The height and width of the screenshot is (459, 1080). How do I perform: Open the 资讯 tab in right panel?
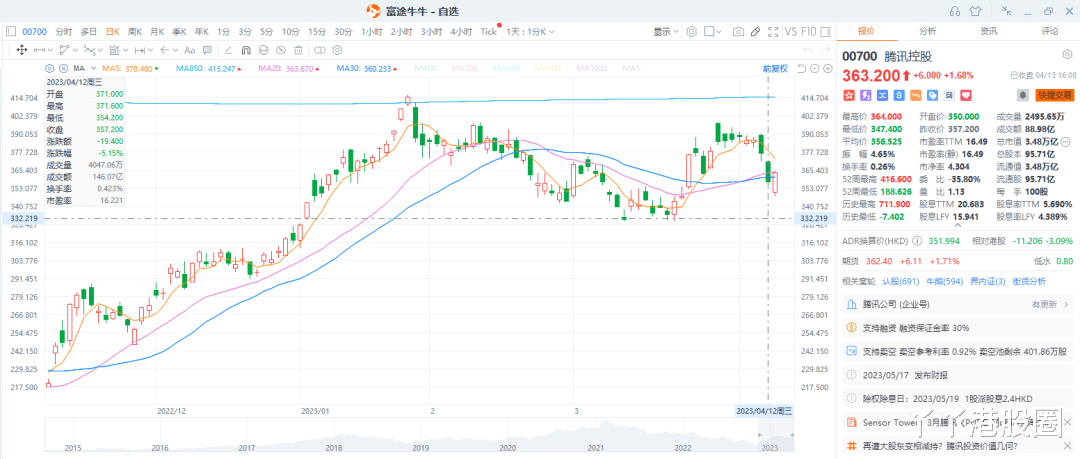click(988, 31)
